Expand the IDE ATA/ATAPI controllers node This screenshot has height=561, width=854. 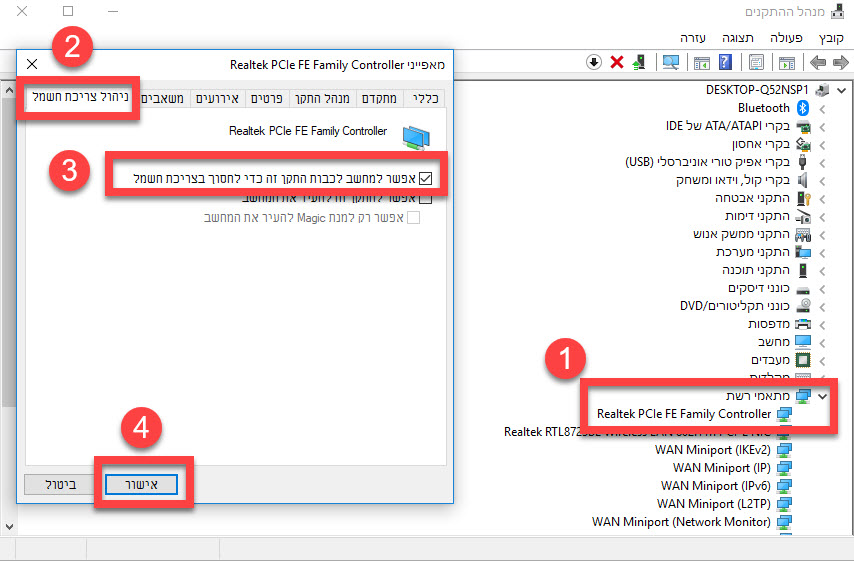coord(822,127)
